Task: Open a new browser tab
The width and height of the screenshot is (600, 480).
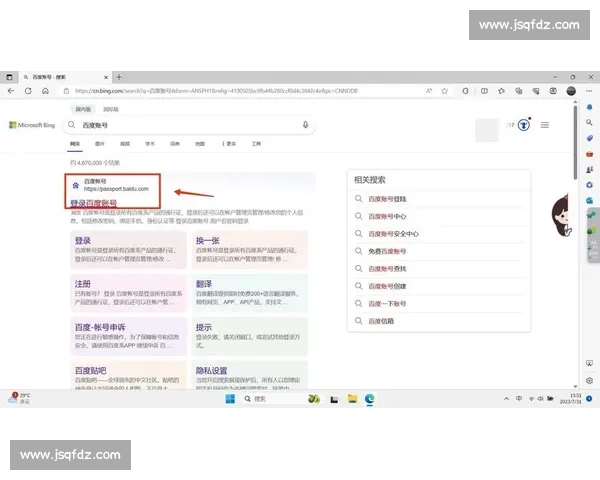Action: [x=119, y=77]
